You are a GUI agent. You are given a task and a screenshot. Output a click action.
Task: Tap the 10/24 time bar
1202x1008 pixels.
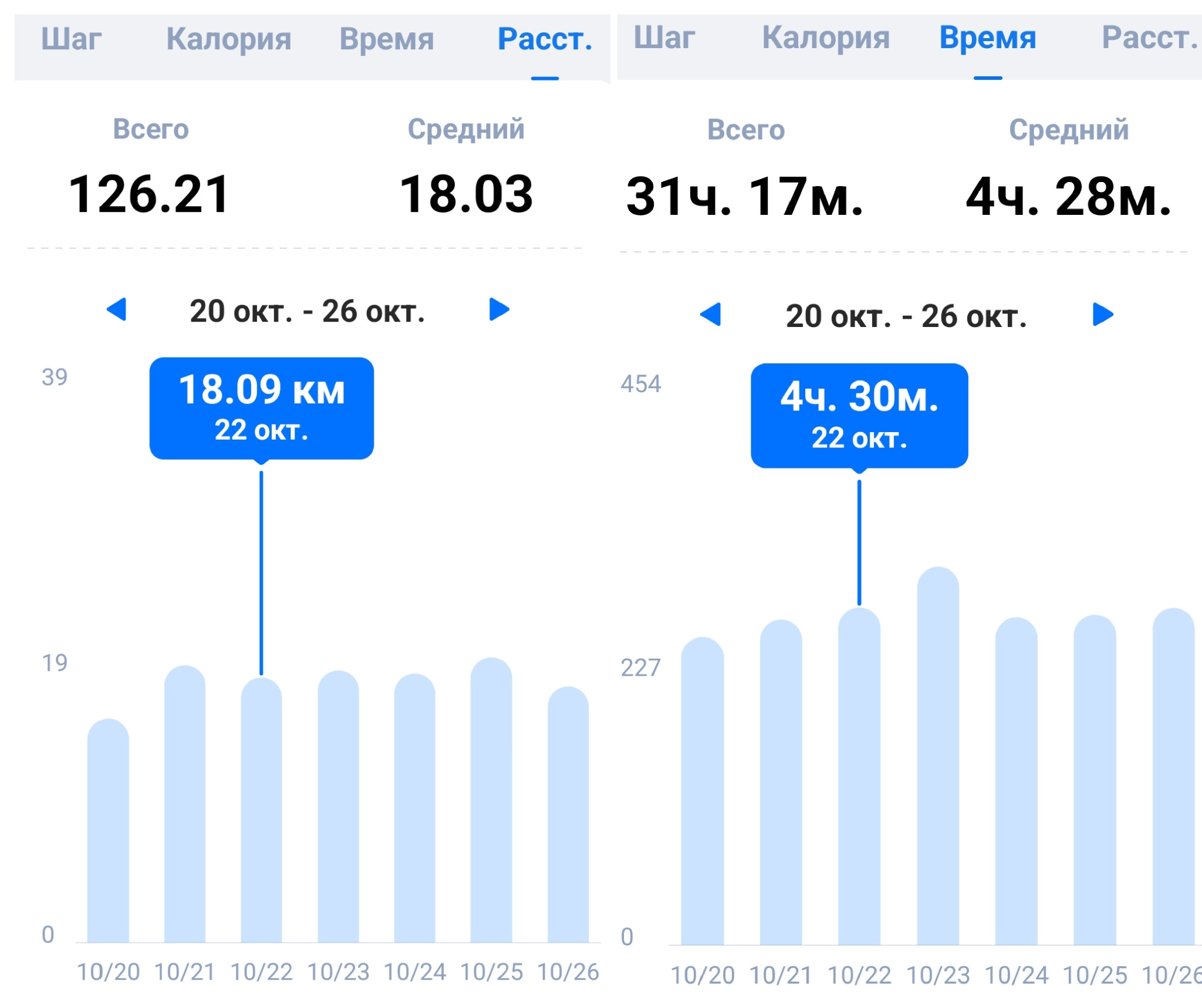coord(1017,781)
